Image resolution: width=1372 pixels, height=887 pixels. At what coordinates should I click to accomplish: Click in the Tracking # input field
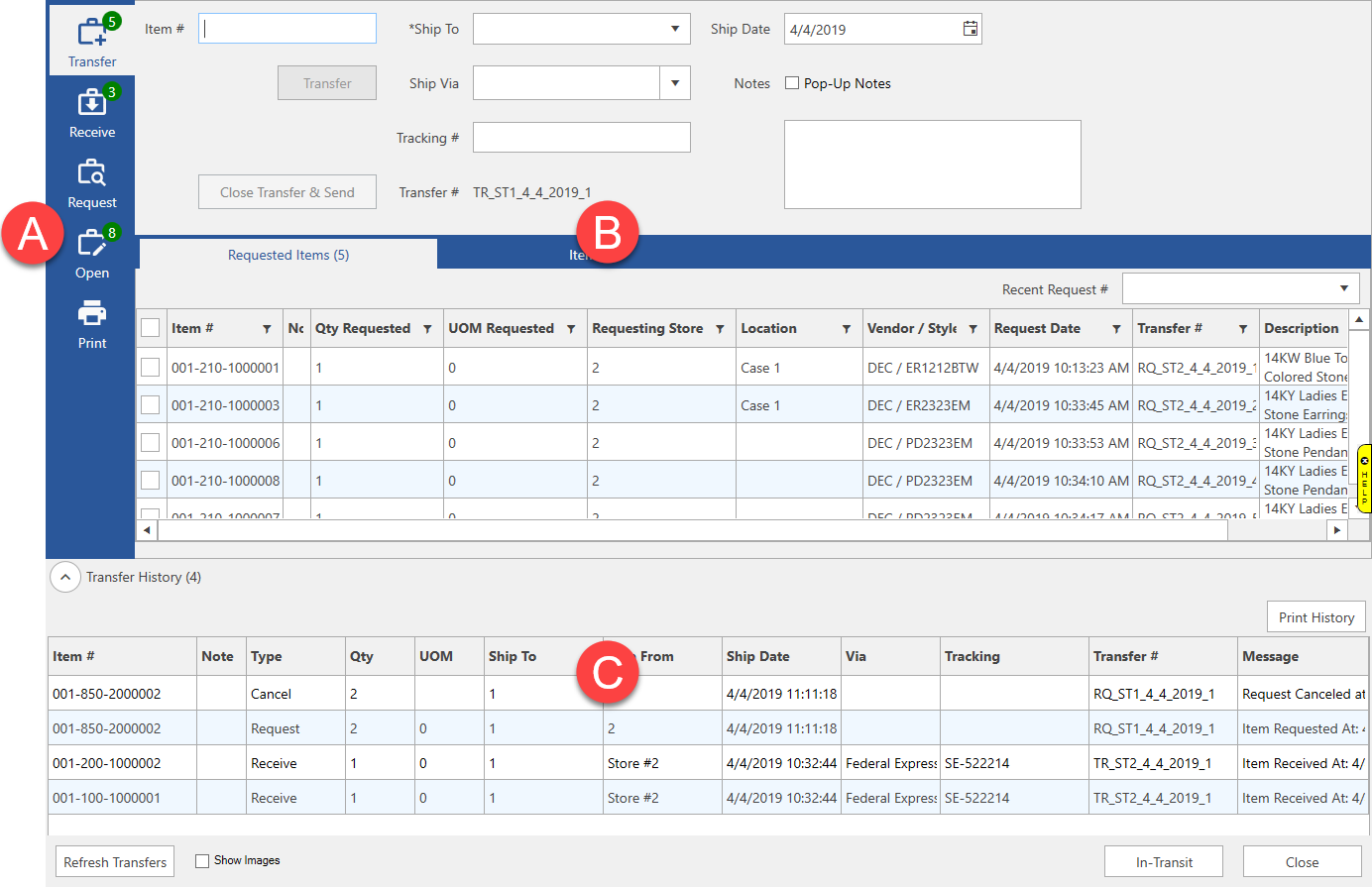581,138
